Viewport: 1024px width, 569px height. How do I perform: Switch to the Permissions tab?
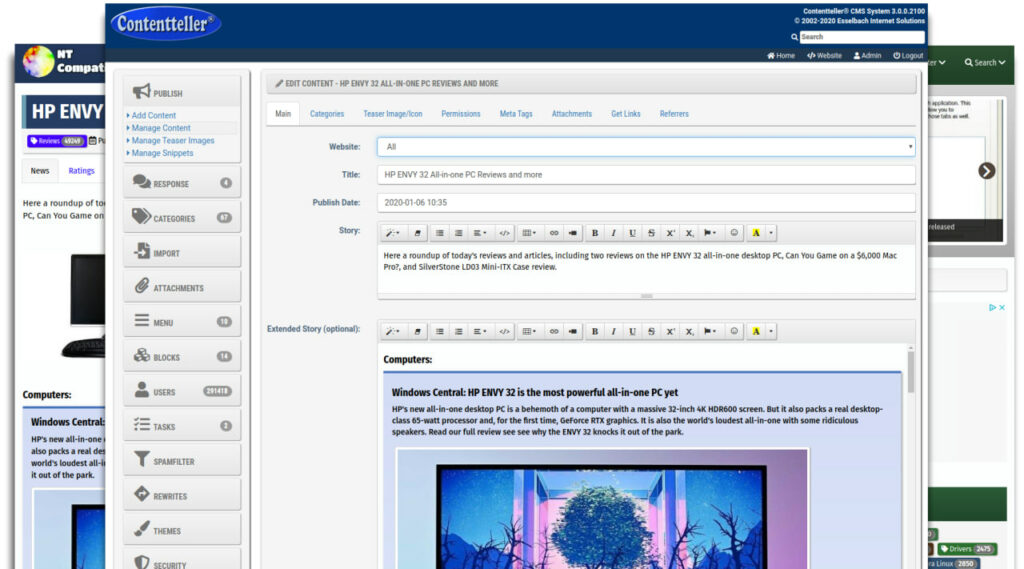[x=460, y=114]
